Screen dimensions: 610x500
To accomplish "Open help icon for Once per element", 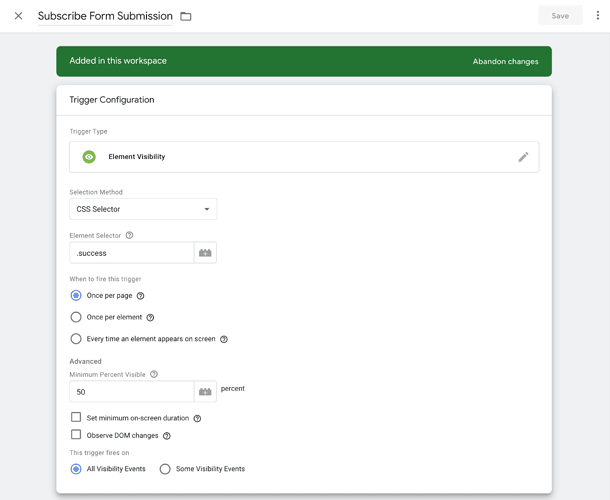I will (x=150, y=318).
